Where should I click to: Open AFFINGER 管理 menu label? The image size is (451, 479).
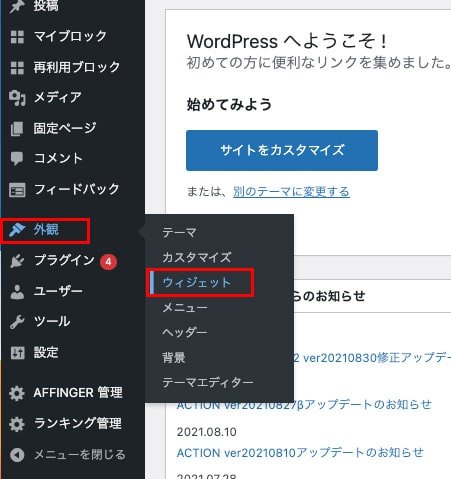tap(78, 393)
